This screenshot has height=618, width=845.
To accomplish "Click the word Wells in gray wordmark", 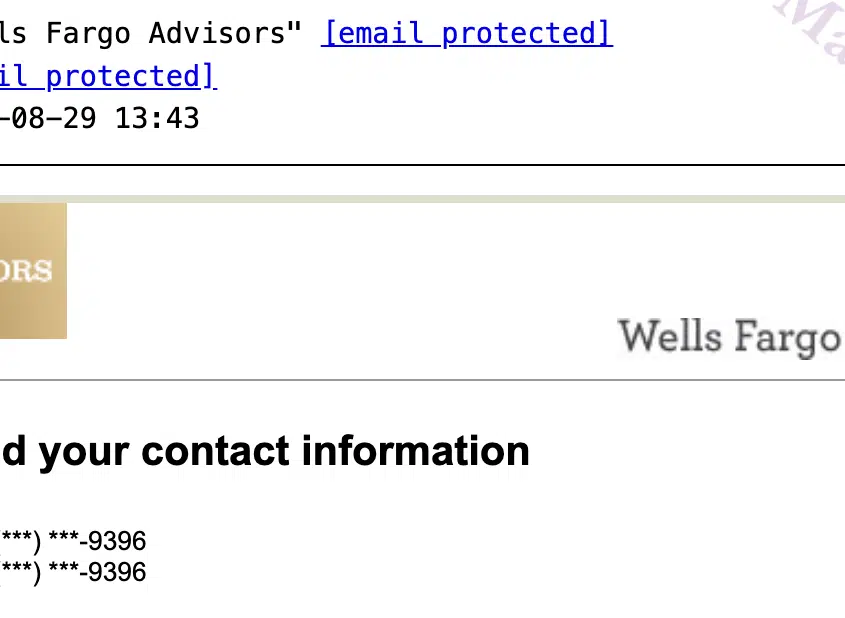I will pos(669,336).
